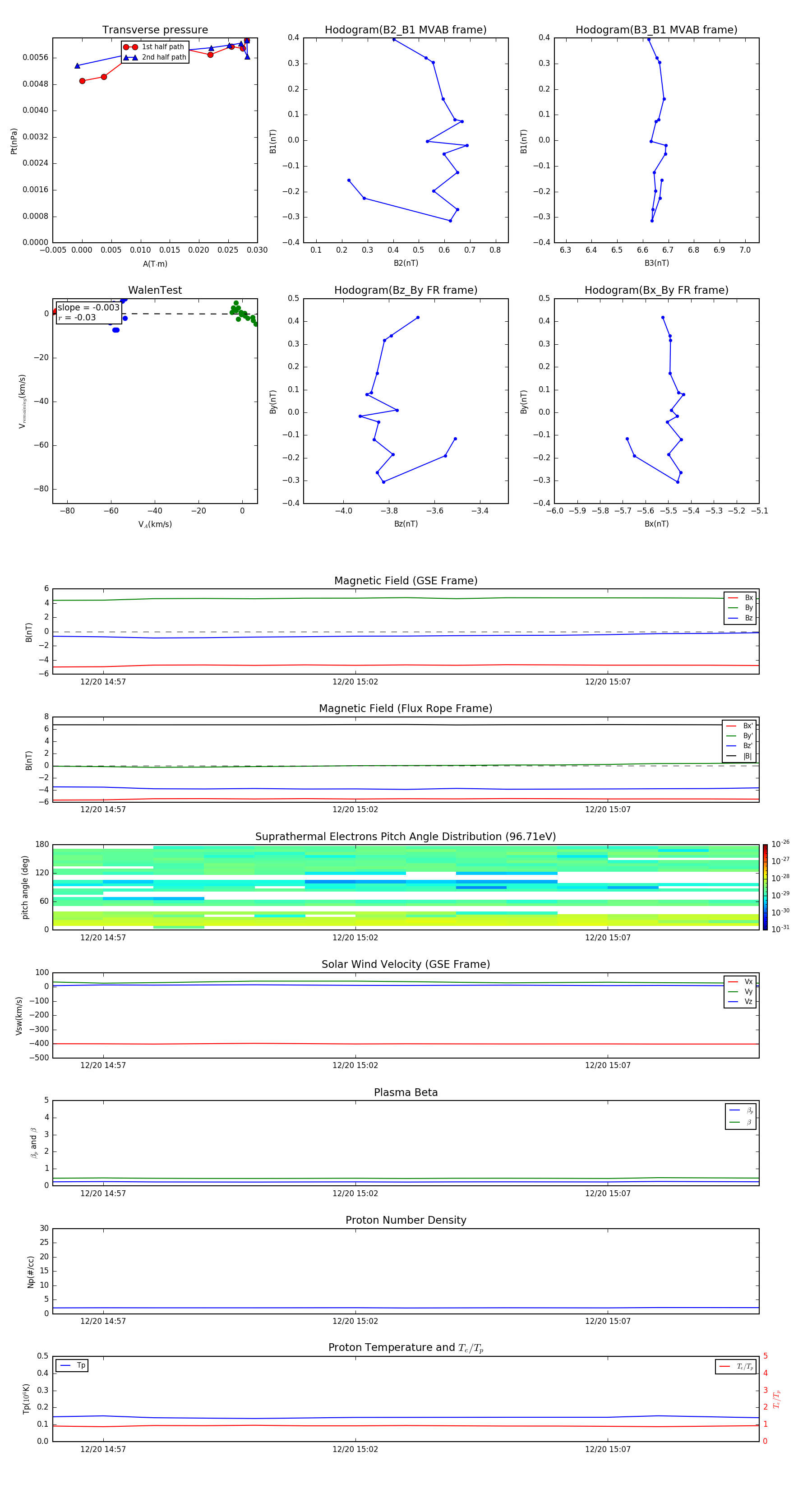Screen dimensions: 812x1489
Task: Click the 10^-31 colorbar label
Action: click(x=780, y=929)
